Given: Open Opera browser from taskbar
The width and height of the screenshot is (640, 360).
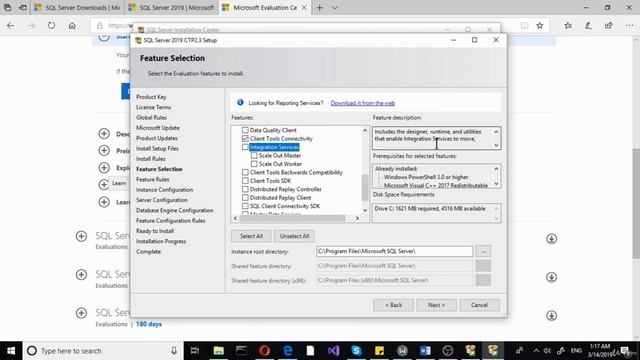Looking at the screenshot, I should click(264, 351).
